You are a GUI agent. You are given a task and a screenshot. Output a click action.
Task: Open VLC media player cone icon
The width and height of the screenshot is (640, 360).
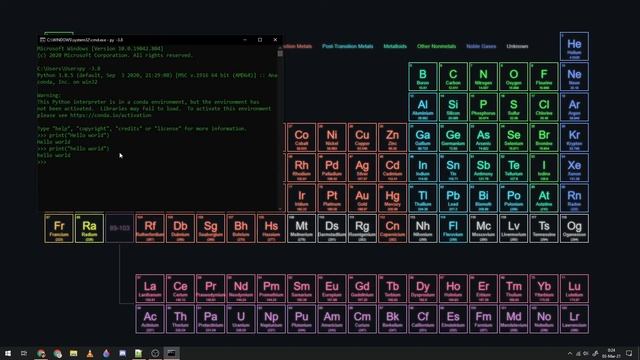90,353
